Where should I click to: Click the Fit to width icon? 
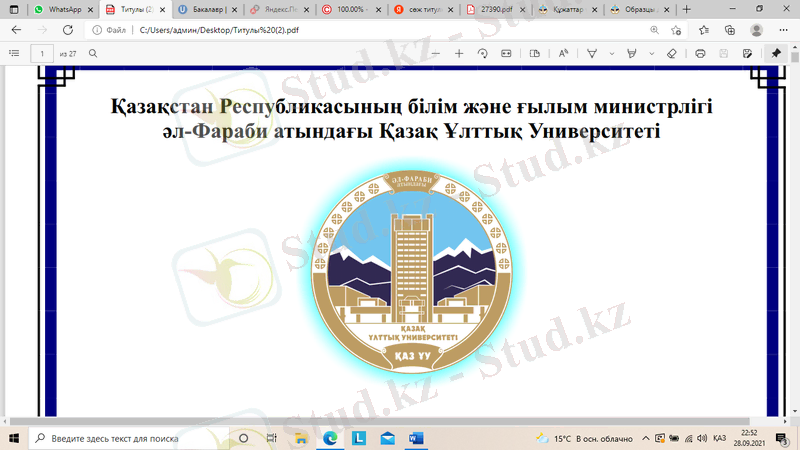(x=506, y=53)
